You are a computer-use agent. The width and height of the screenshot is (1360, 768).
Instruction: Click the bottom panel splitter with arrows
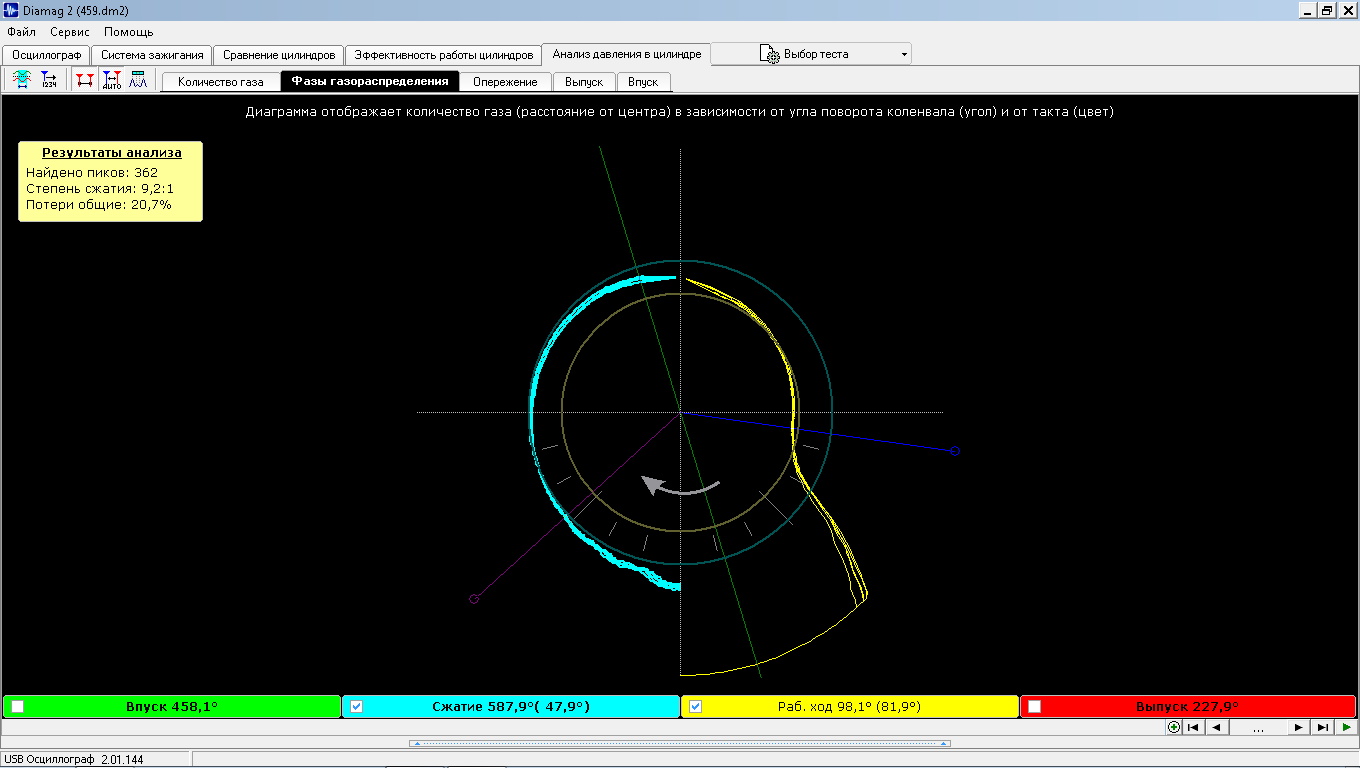[x=680, y=743]
